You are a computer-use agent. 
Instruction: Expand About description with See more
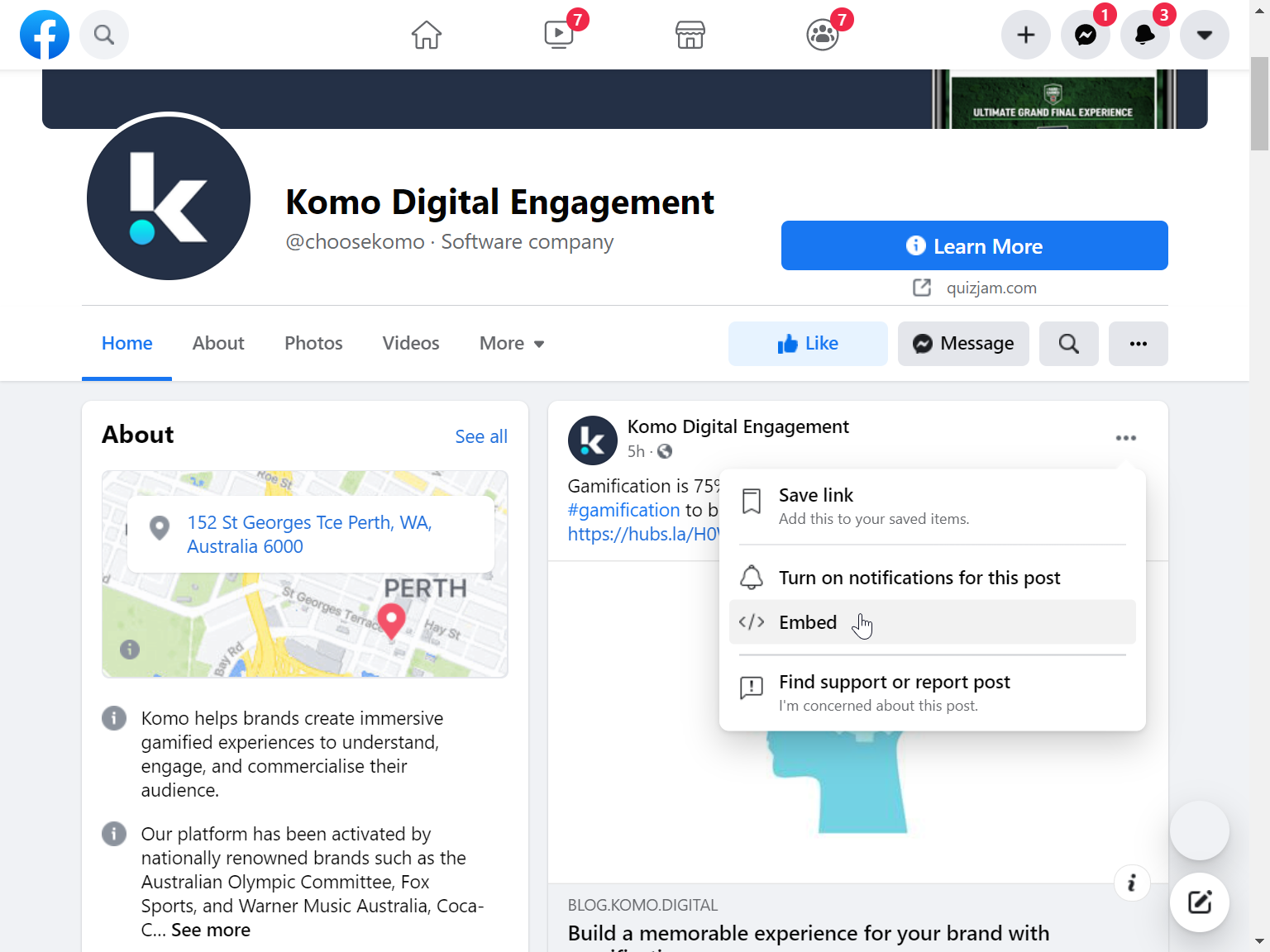tap(210, 930)
